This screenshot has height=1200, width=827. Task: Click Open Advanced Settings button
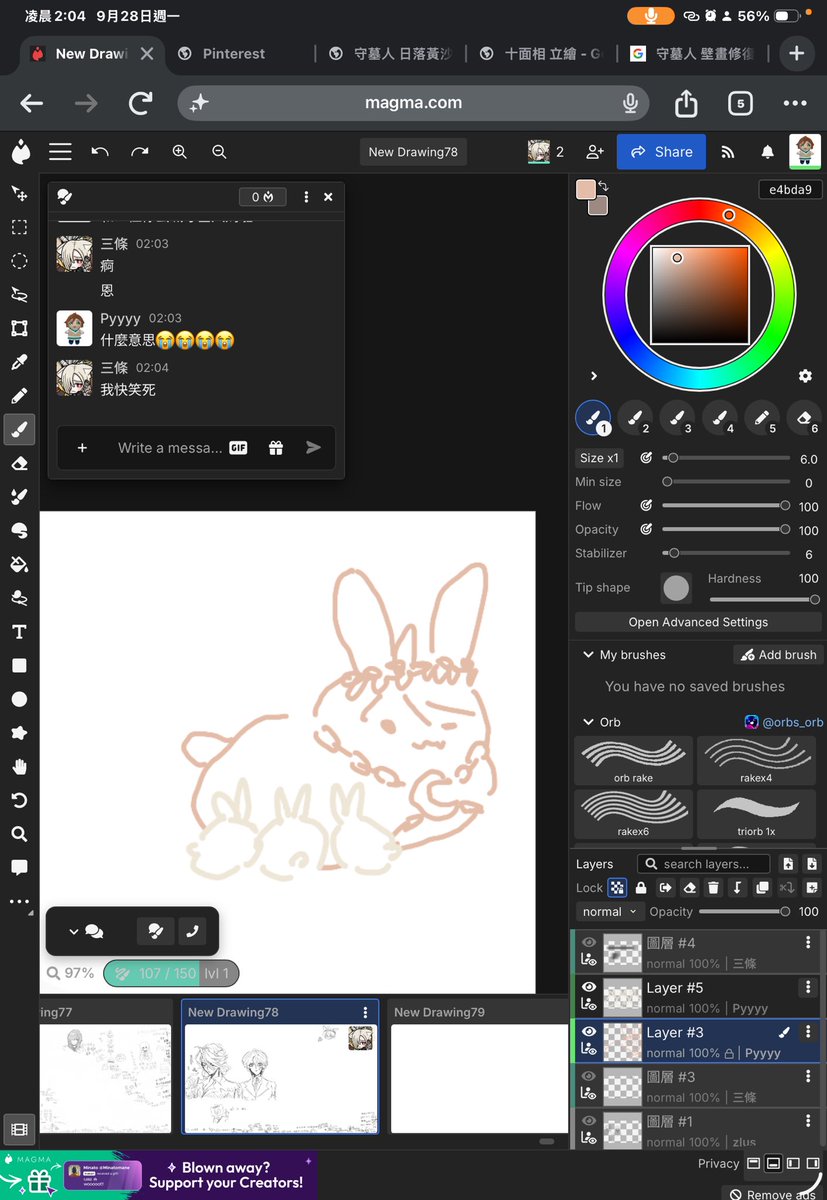click(x=698, y=622)
